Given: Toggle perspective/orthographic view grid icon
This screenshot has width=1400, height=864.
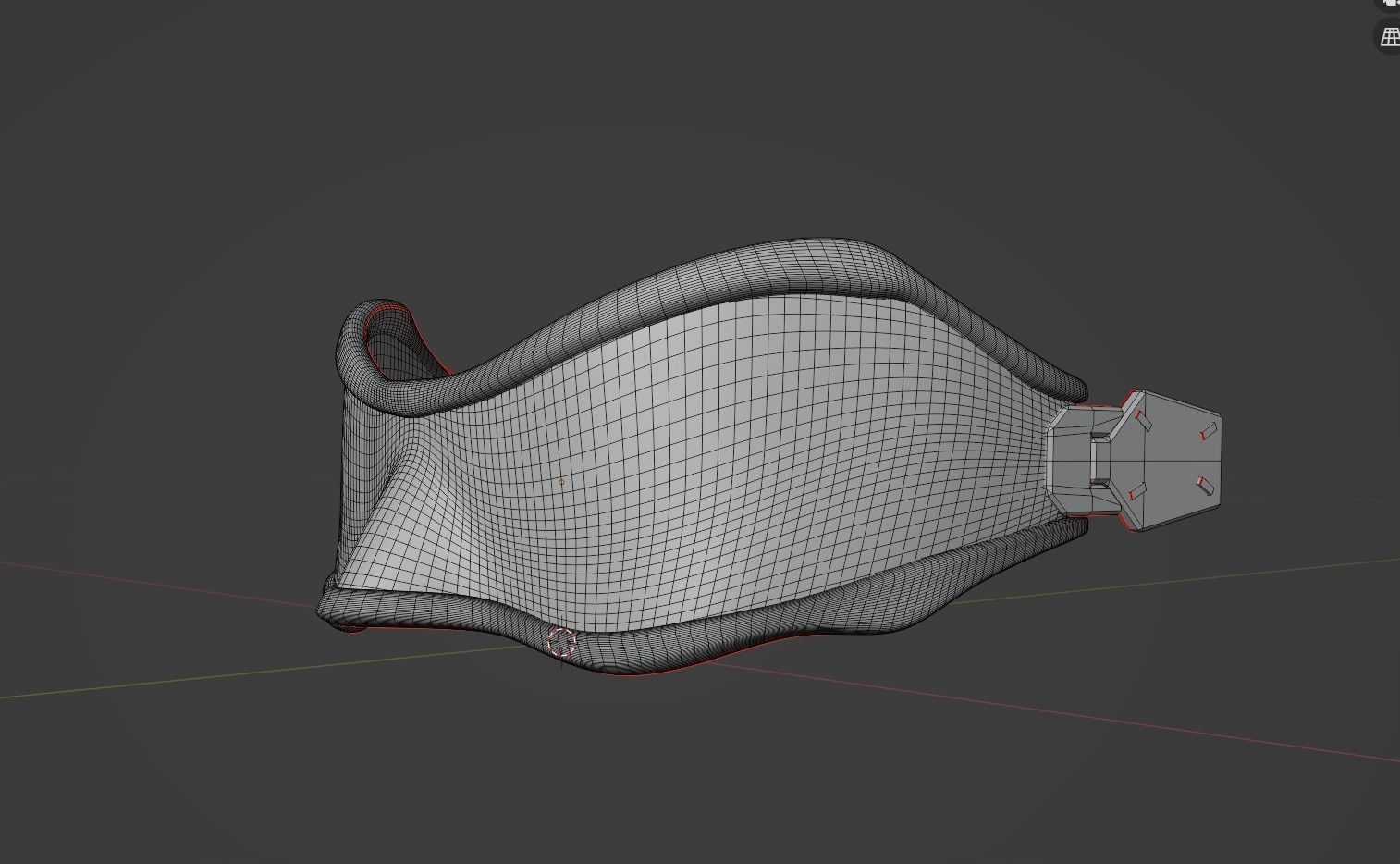Looking at the screenshot, I should [x=1389, y=37].
